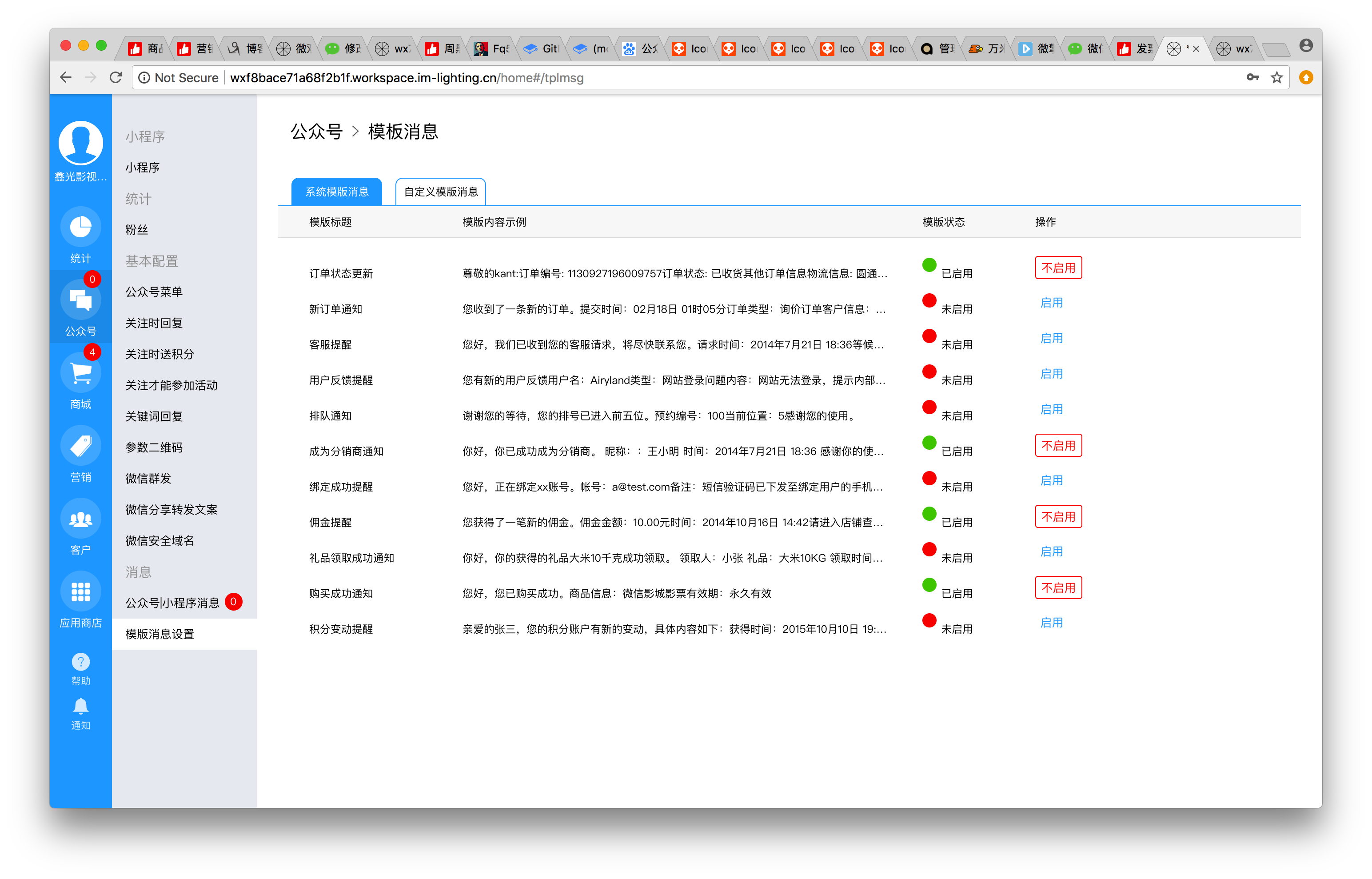Open the 公众号 chat bubble sidebar icon
The image size is (1372, 879).
(80, 300)
